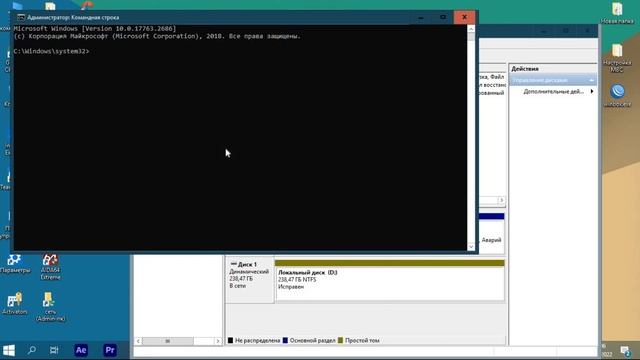Close the Command Prompt window
Image resolution: width=640 pixels, height=360 pixels.
click(464, 17)
